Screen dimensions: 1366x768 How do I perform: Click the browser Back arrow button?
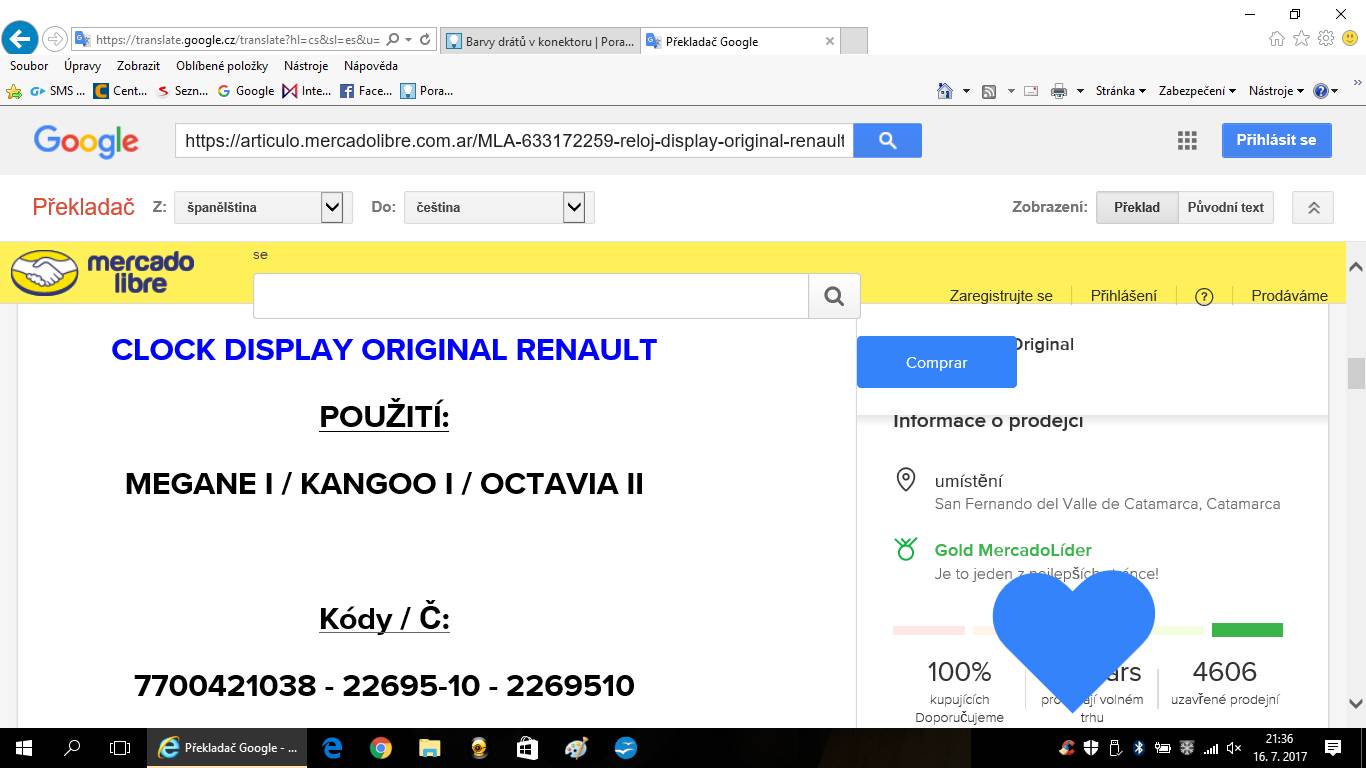20,40
